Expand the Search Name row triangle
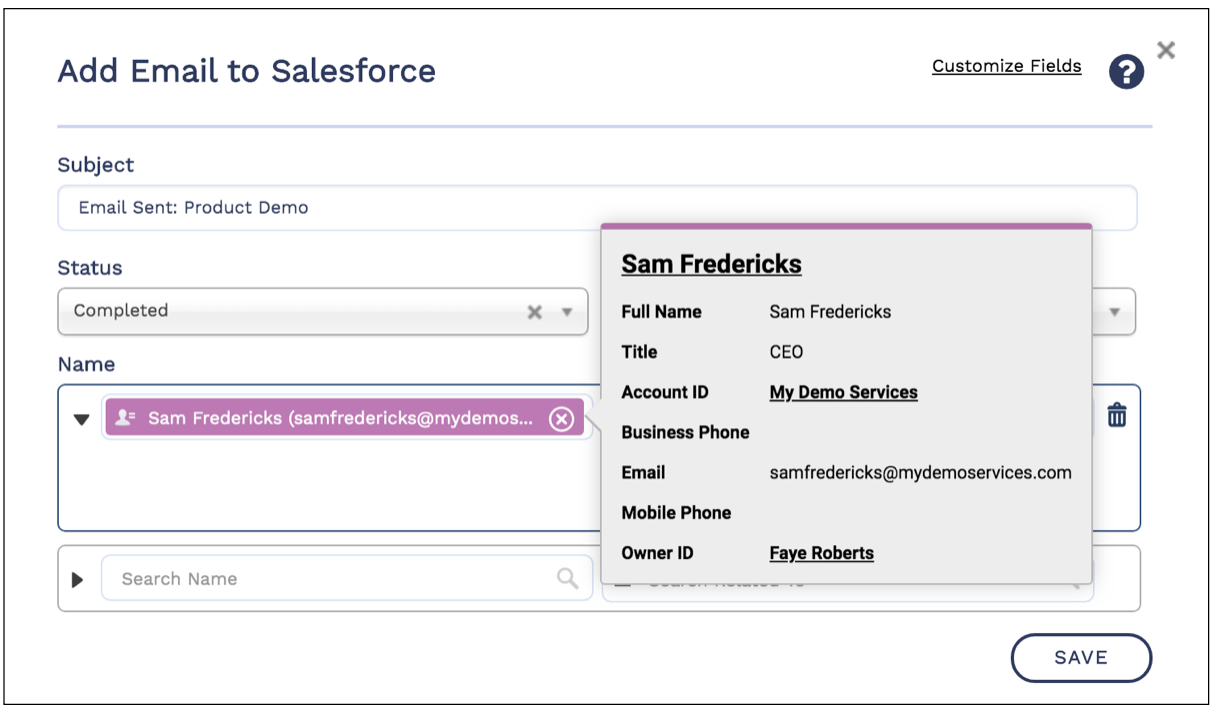 click(79, 580)
